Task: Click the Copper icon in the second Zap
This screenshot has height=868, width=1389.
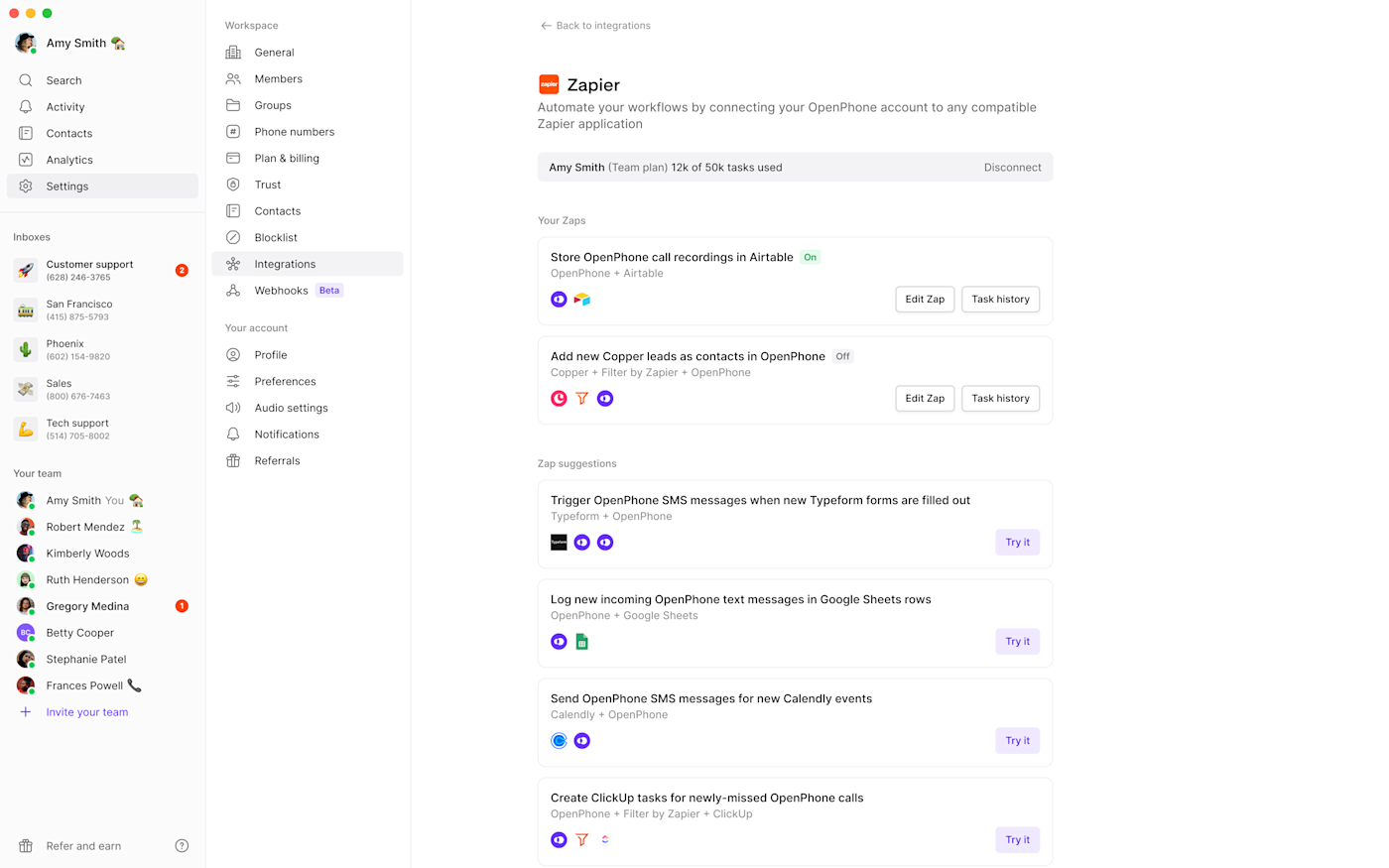Action: point(559,399)
